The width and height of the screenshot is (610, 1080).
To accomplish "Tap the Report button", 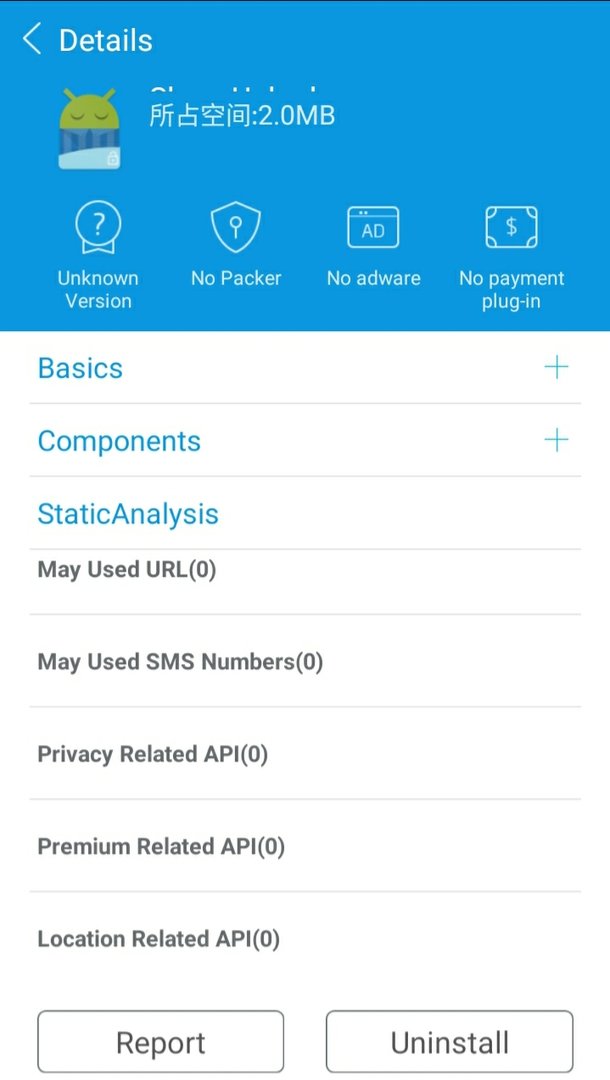I will click(160, 1042).
